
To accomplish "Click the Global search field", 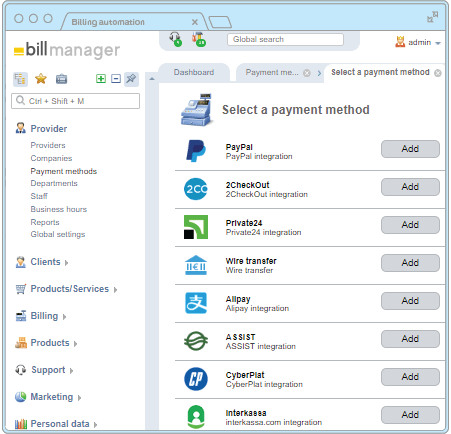I will point(285,39).
